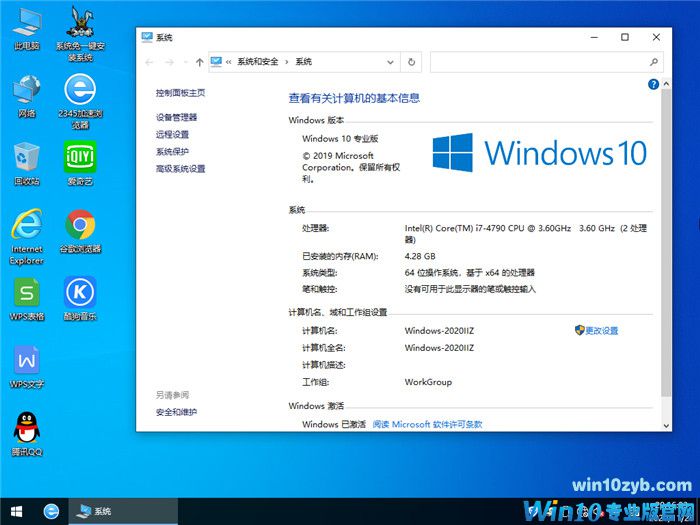Expand the address bar history dropdown

pos(390,62)
